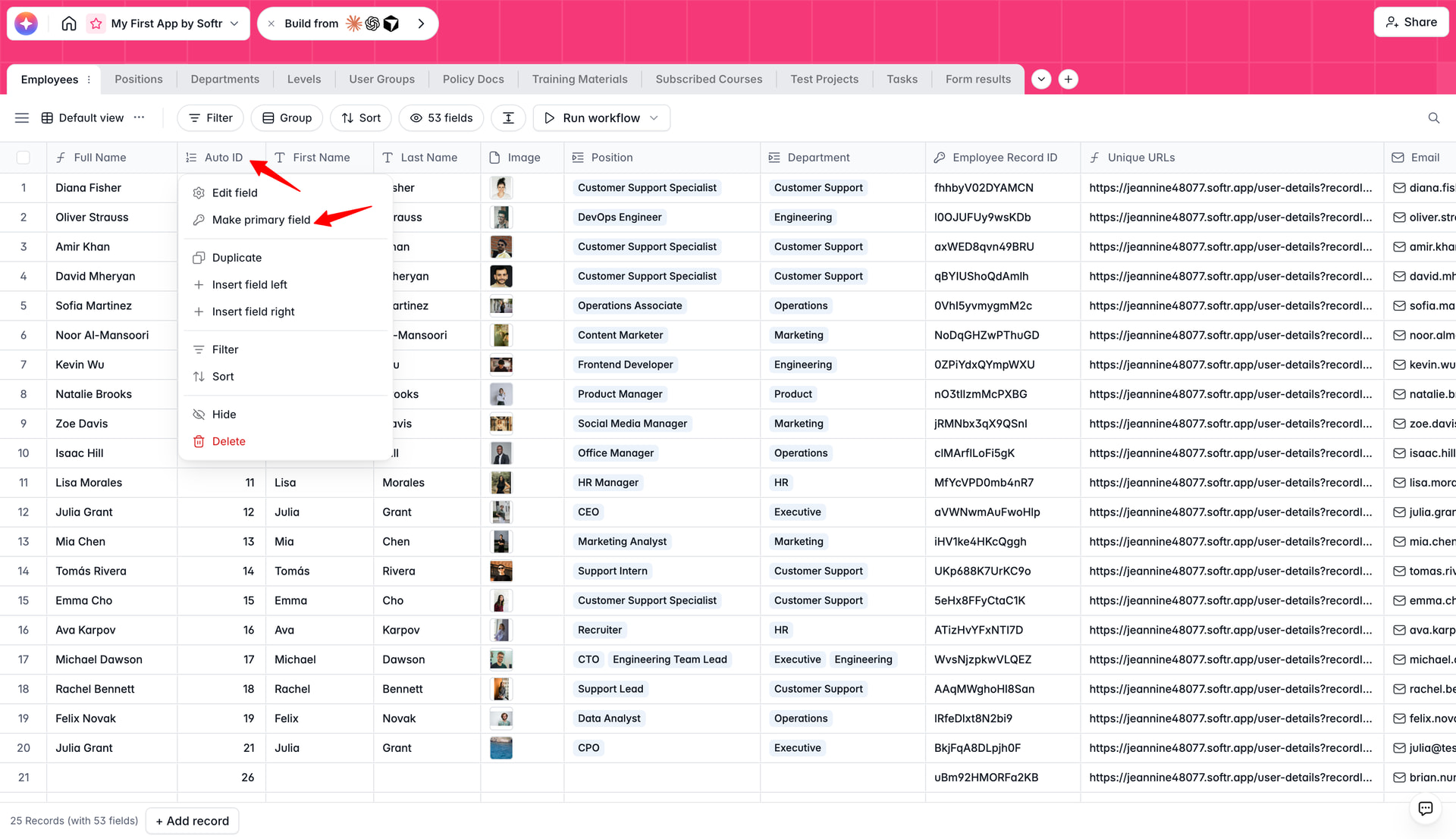1456x839 pixels.
Task: Toggle the sidebar hamburger menu icon
Action: pos(22,118)
